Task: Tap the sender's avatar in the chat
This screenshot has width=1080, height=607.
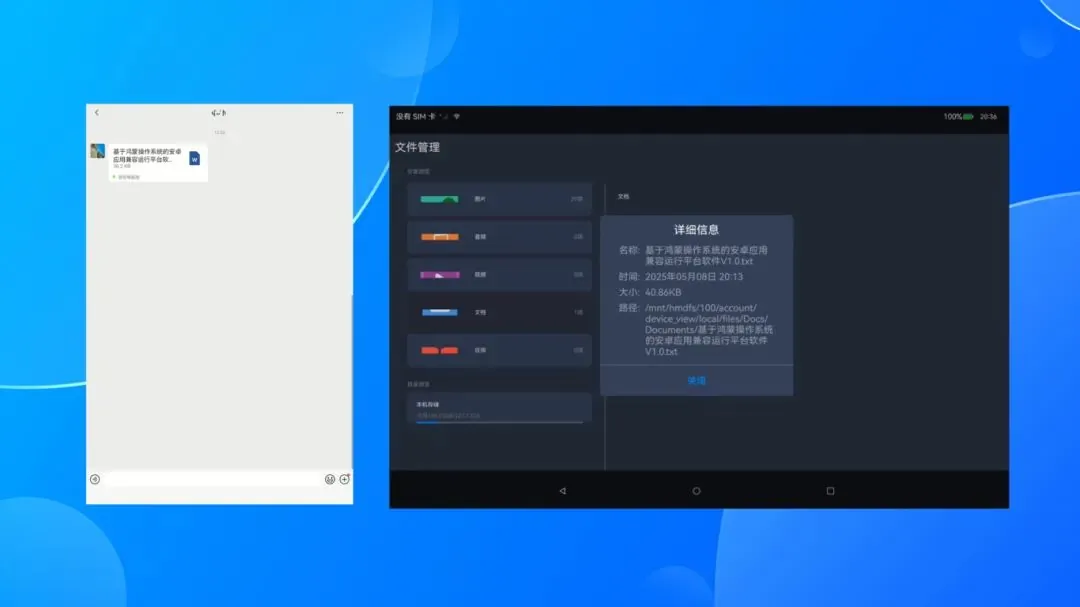Action: (x=97, y=151)
